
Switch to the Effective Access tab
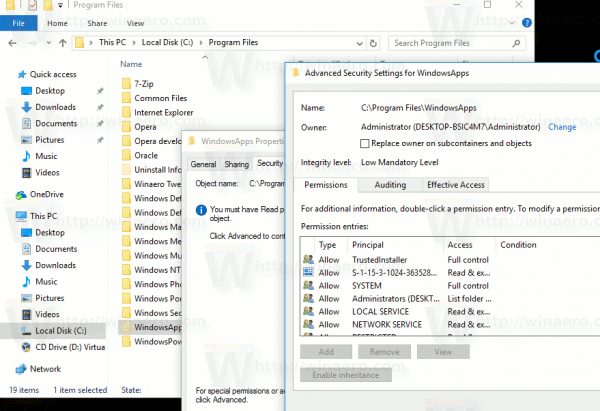[456, 185]
